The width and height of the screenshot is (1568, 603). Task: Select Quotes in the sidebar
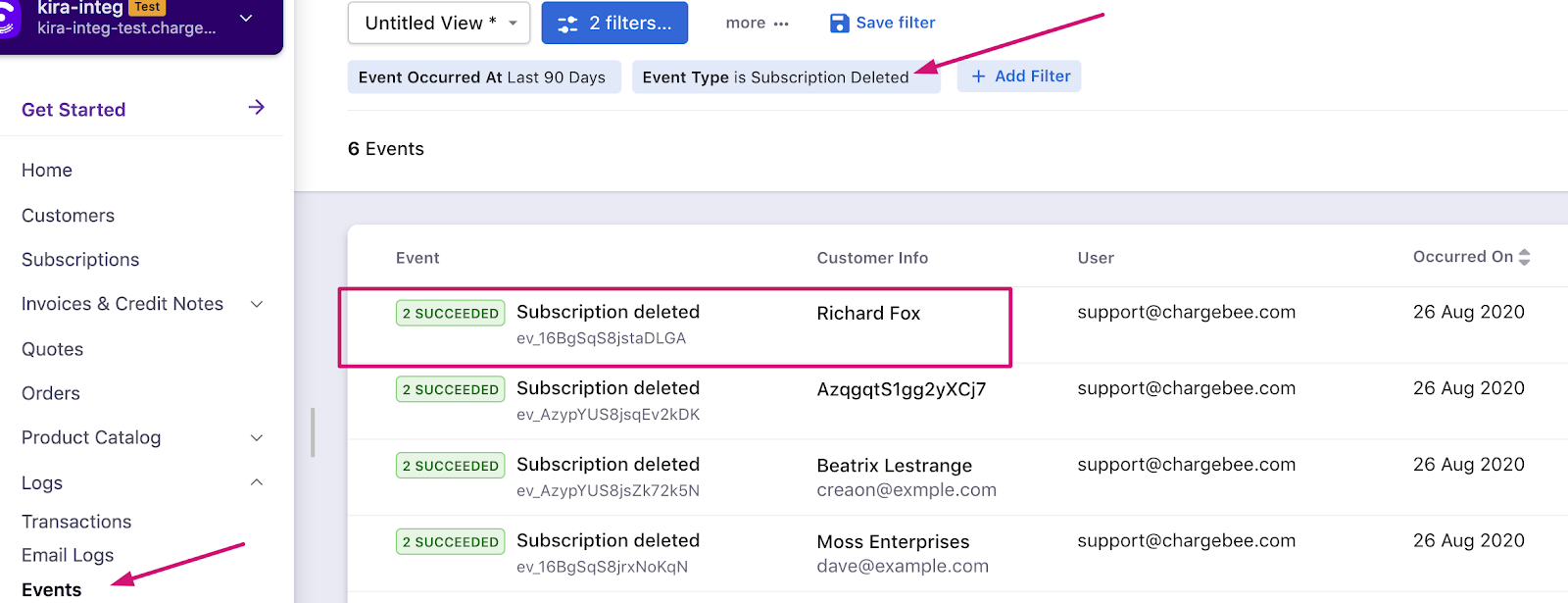[x=52, y=349]
